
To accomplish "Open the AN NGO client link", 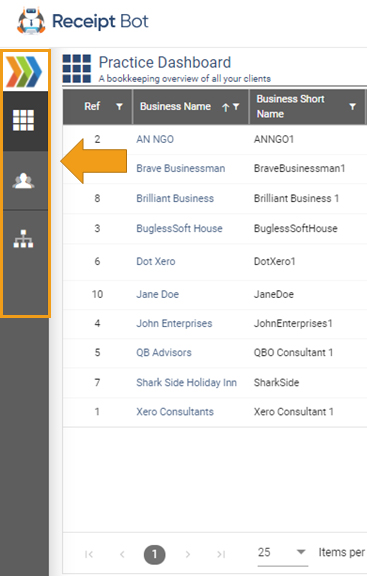I will tap(155, 139).
